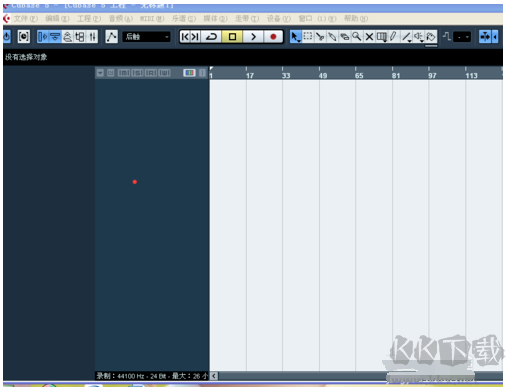Open the 窗口 (Window) menu
Screen dimensions: 506x387
point(305,19)
